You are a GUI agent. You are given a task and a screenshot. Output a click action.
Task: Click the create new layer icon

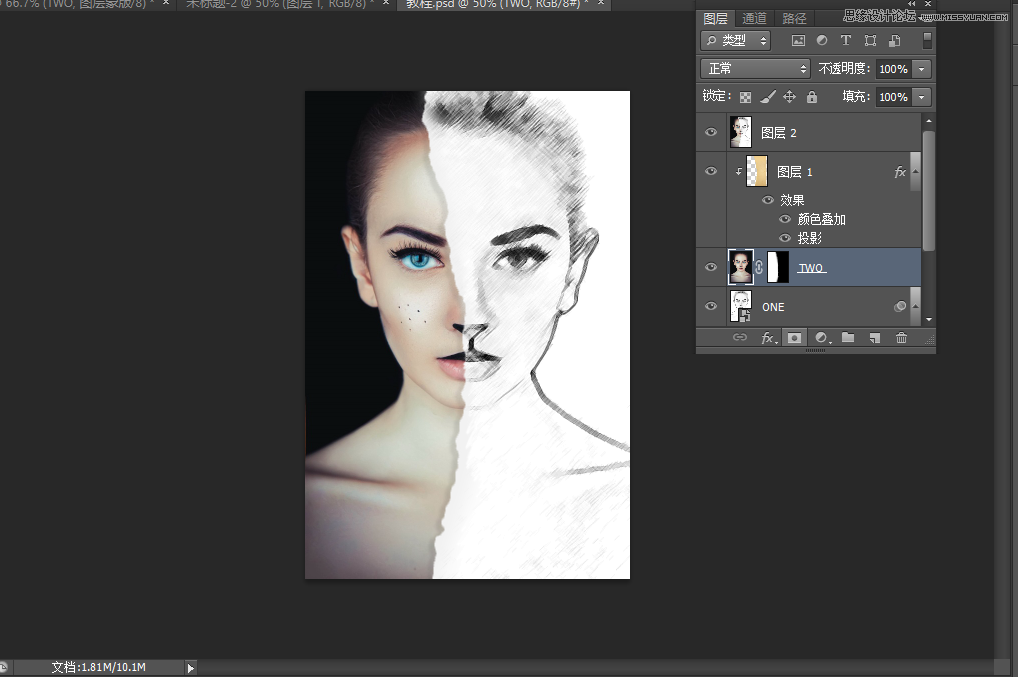874,338
